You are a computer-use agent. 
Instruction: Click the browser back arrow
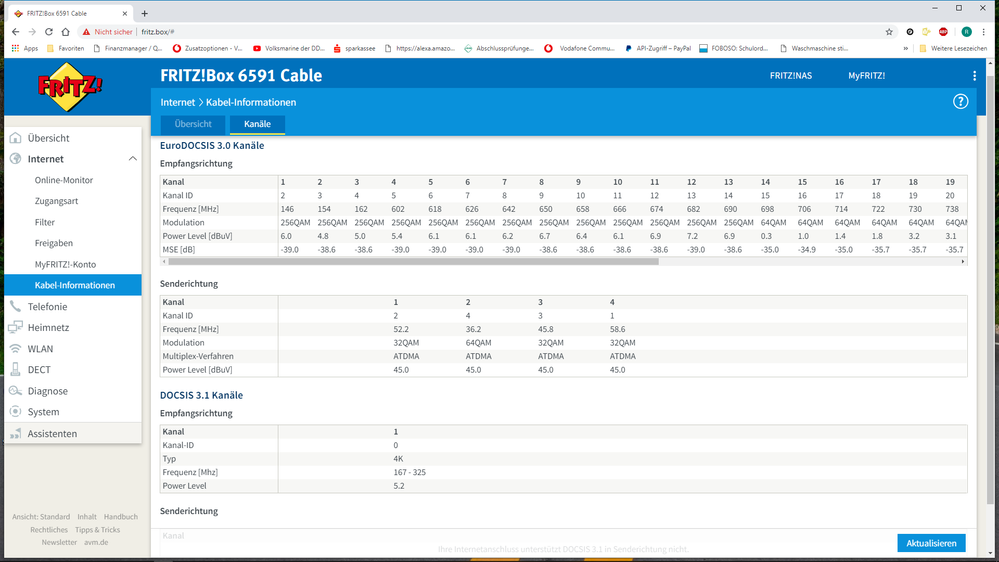[x=15, y=32]
